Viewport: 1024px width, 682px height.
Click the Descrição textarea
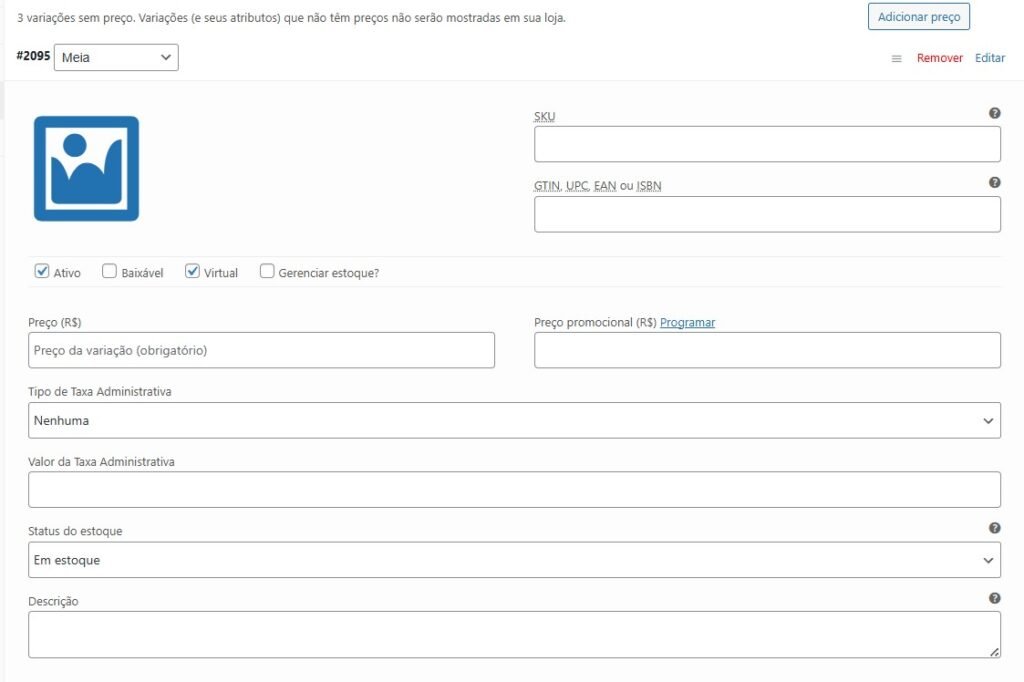[x=514, y=634]
